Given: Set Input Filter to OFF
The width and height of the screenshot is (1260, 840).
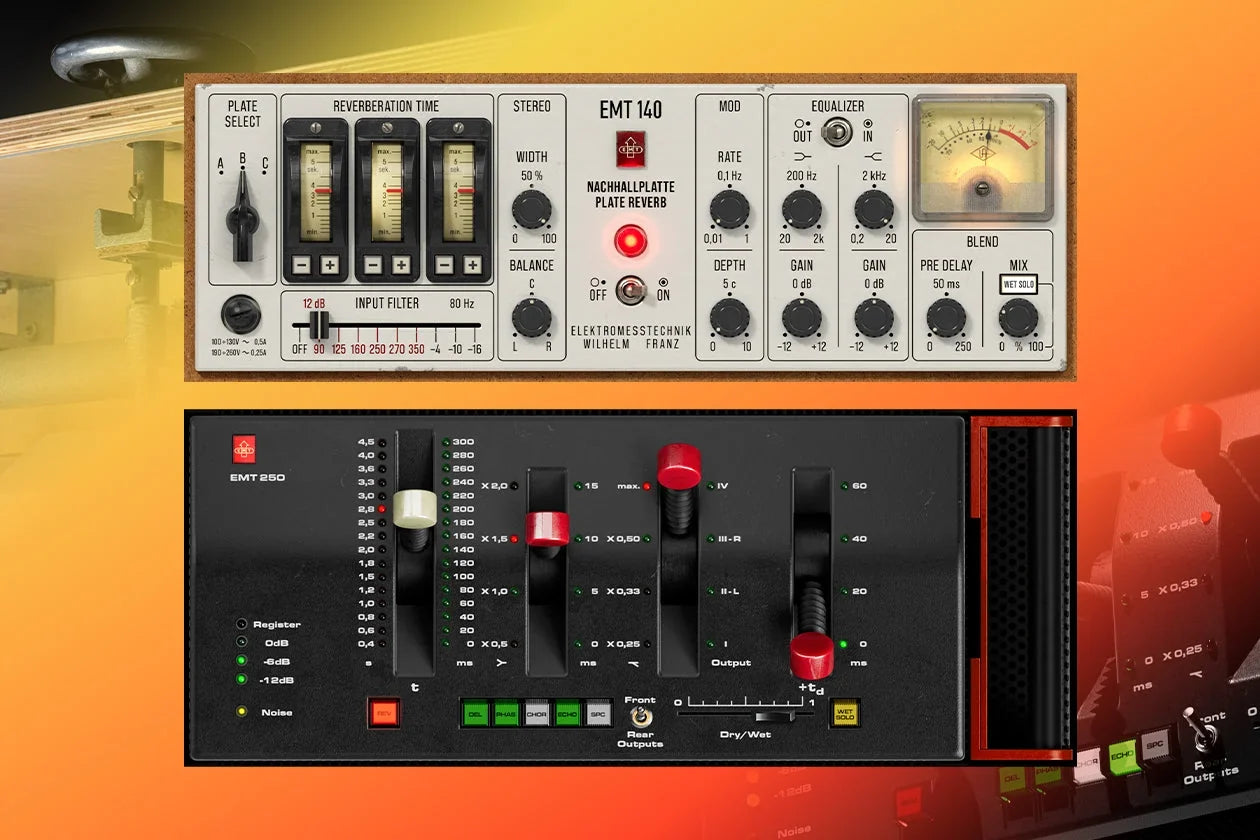Looking at the screenshot, I should (x=299, y=349).
